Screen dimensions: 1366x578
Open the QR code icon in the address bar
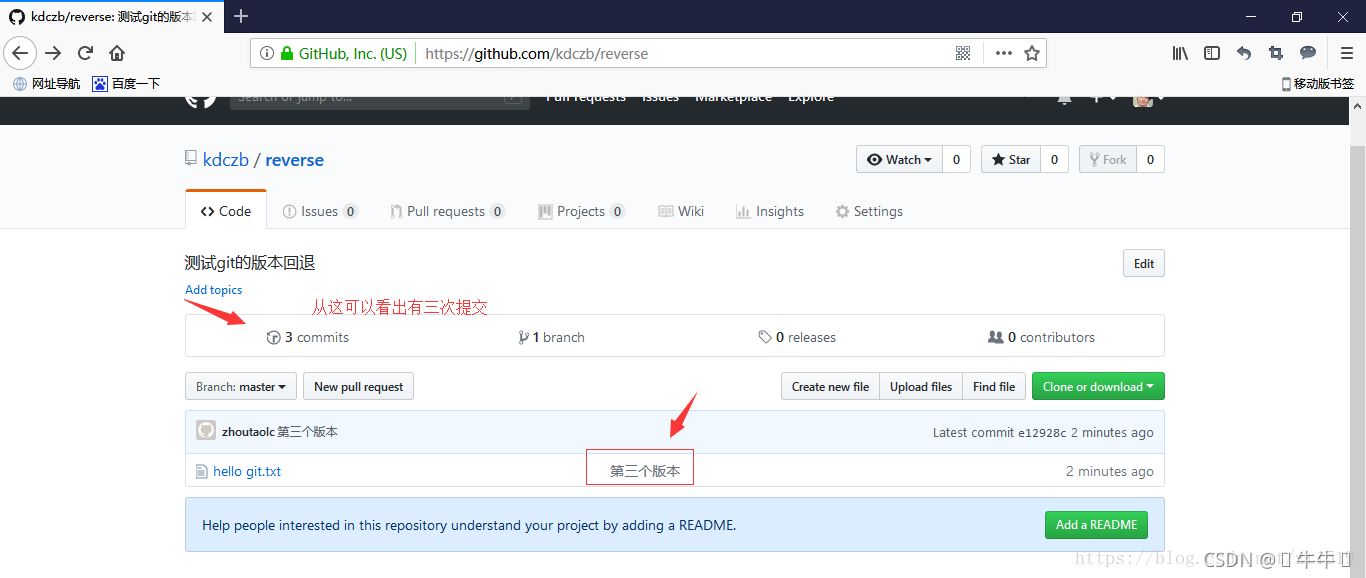963,54
